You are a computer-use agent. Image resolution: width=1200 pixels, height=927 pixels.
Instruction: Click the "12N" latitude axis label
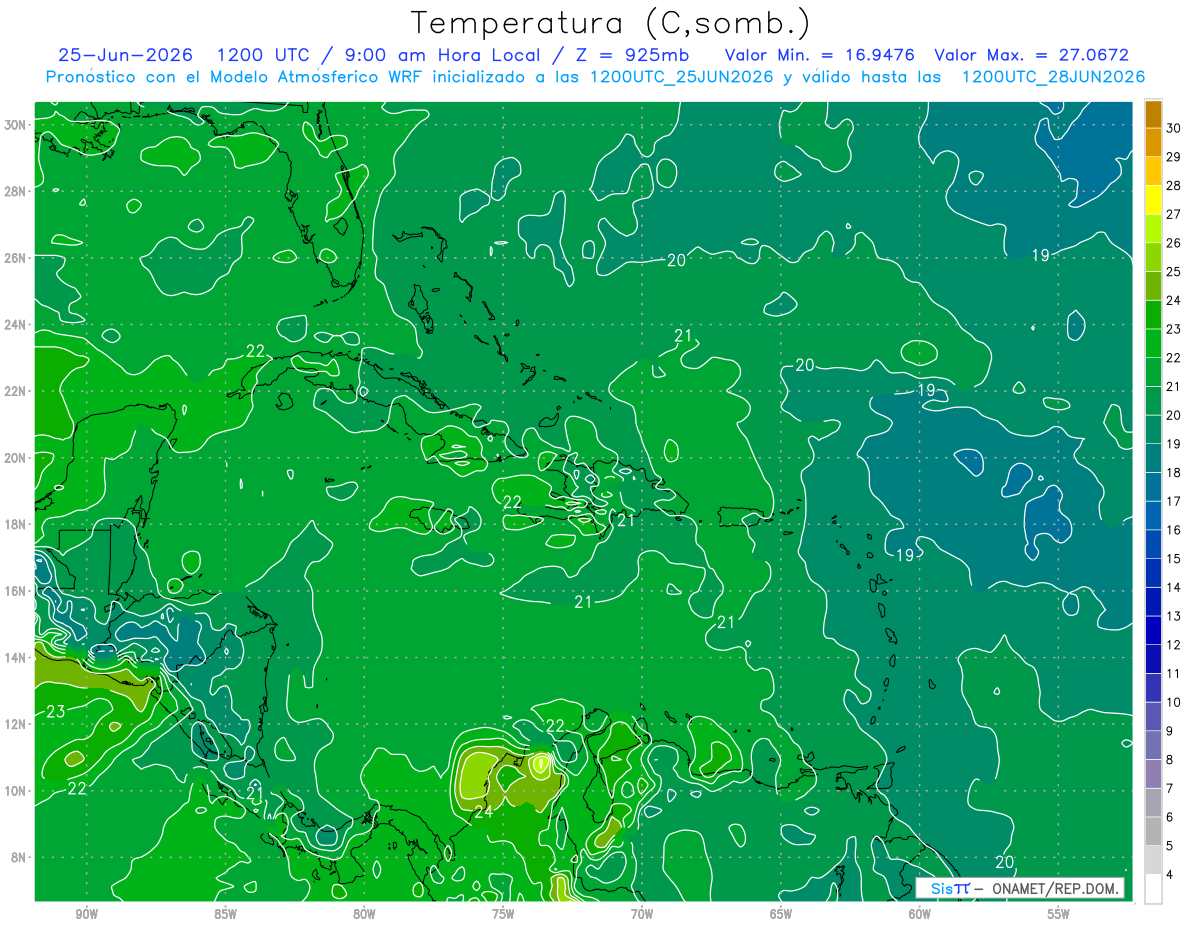point(16,724)
